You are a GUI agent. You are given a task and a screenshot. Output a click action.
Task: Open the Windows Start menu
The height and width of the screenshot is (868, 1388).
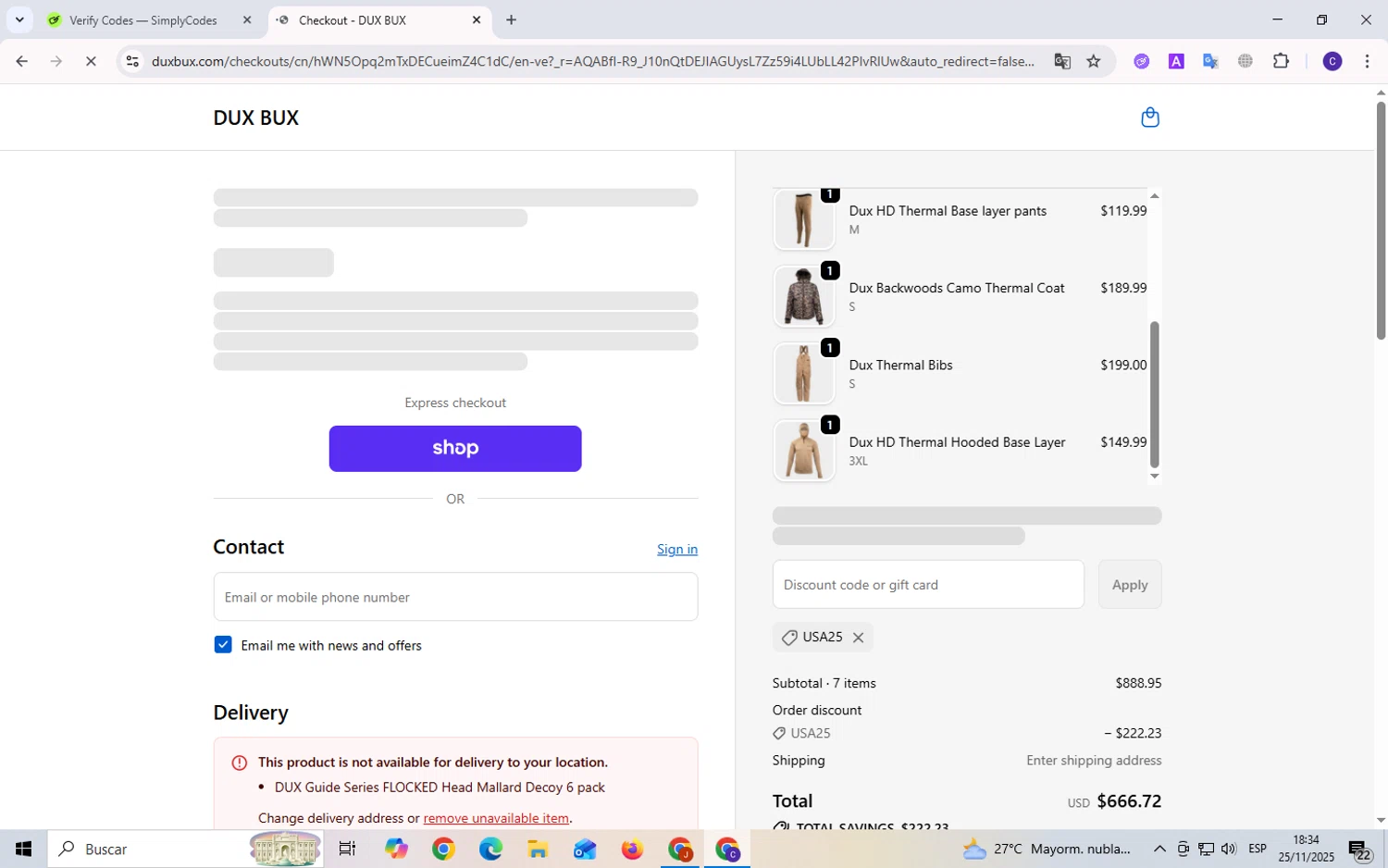pyautogui.click(x=23, y=849)
